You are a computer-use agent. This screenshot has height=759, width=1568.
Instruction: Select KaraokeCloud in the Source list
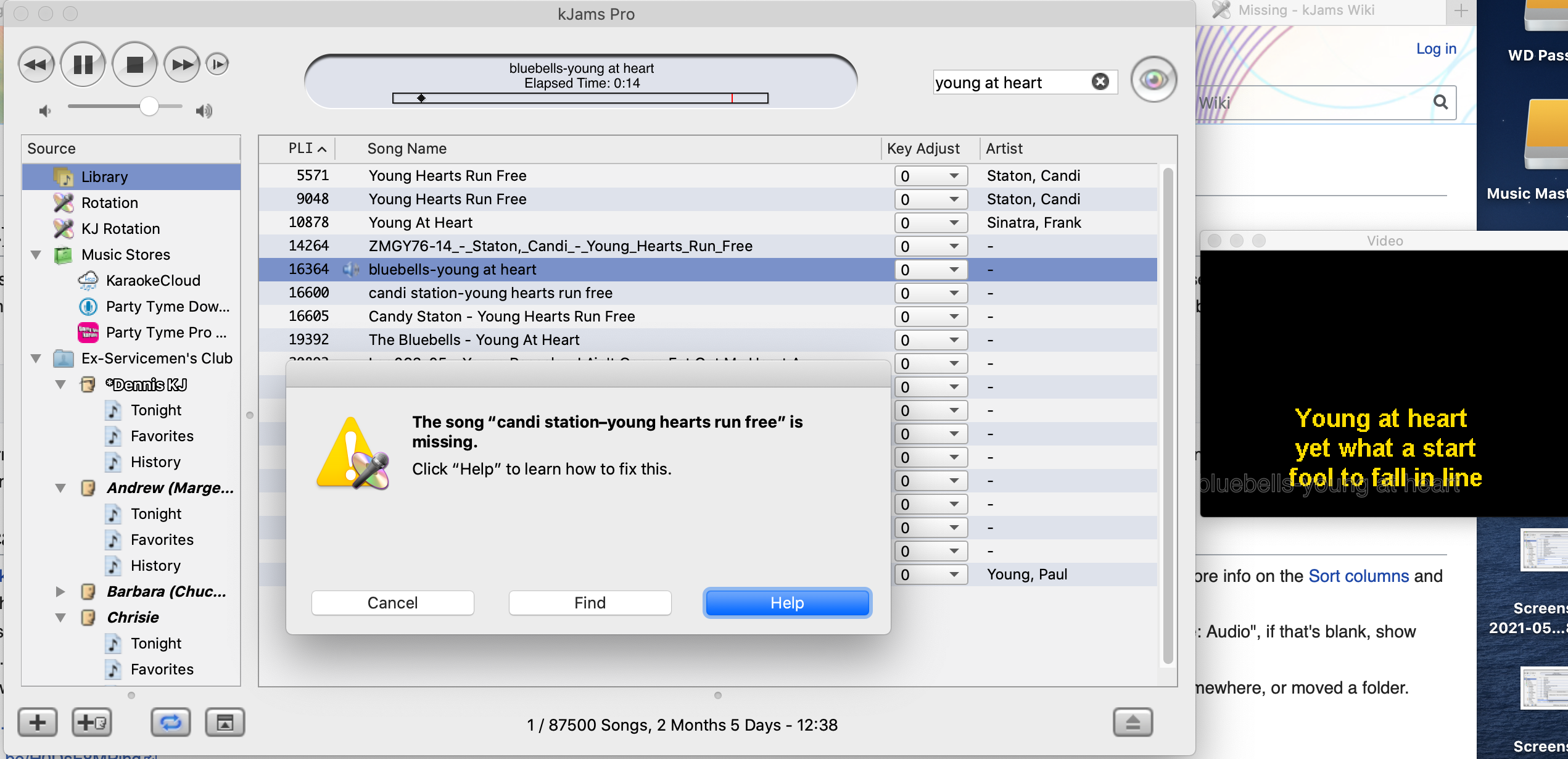pos(153,281)
